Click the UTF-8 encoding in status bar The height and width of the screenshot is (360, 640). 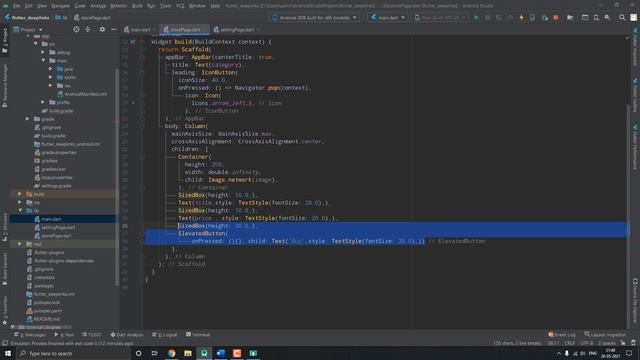586,343
